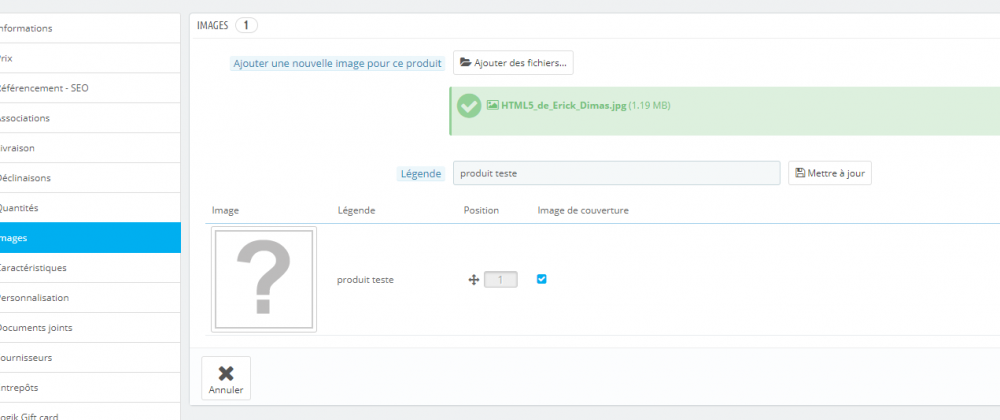This screenshot has height=420, width=1000.
Task: Open the Informations tab in sidebar
Action: pos(89,29)
